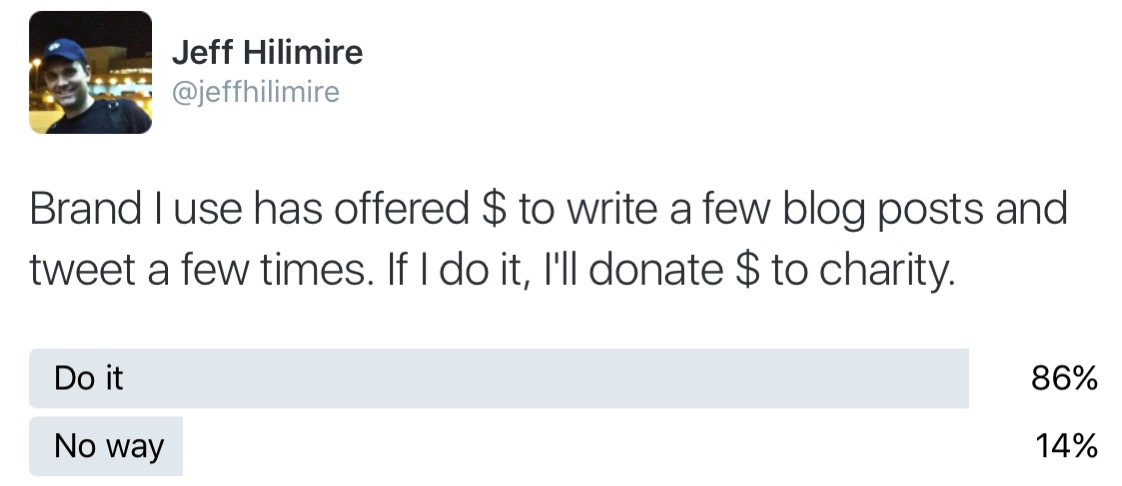The width and height of the screenshot is (1122, 486).
Task: Click the 86% poll result
Action: click(1064, 378)
